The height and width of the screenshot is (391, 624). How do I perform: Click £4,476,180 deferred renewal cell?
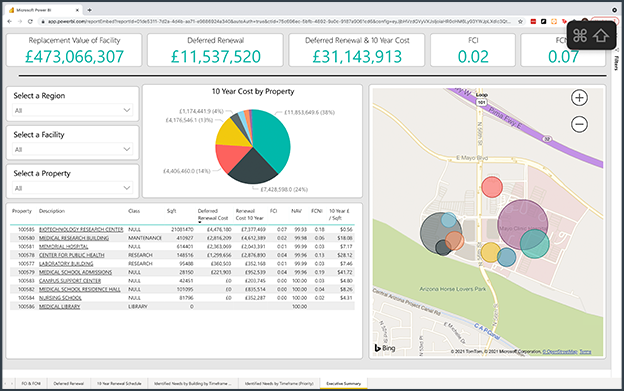[x=220, y=230]
